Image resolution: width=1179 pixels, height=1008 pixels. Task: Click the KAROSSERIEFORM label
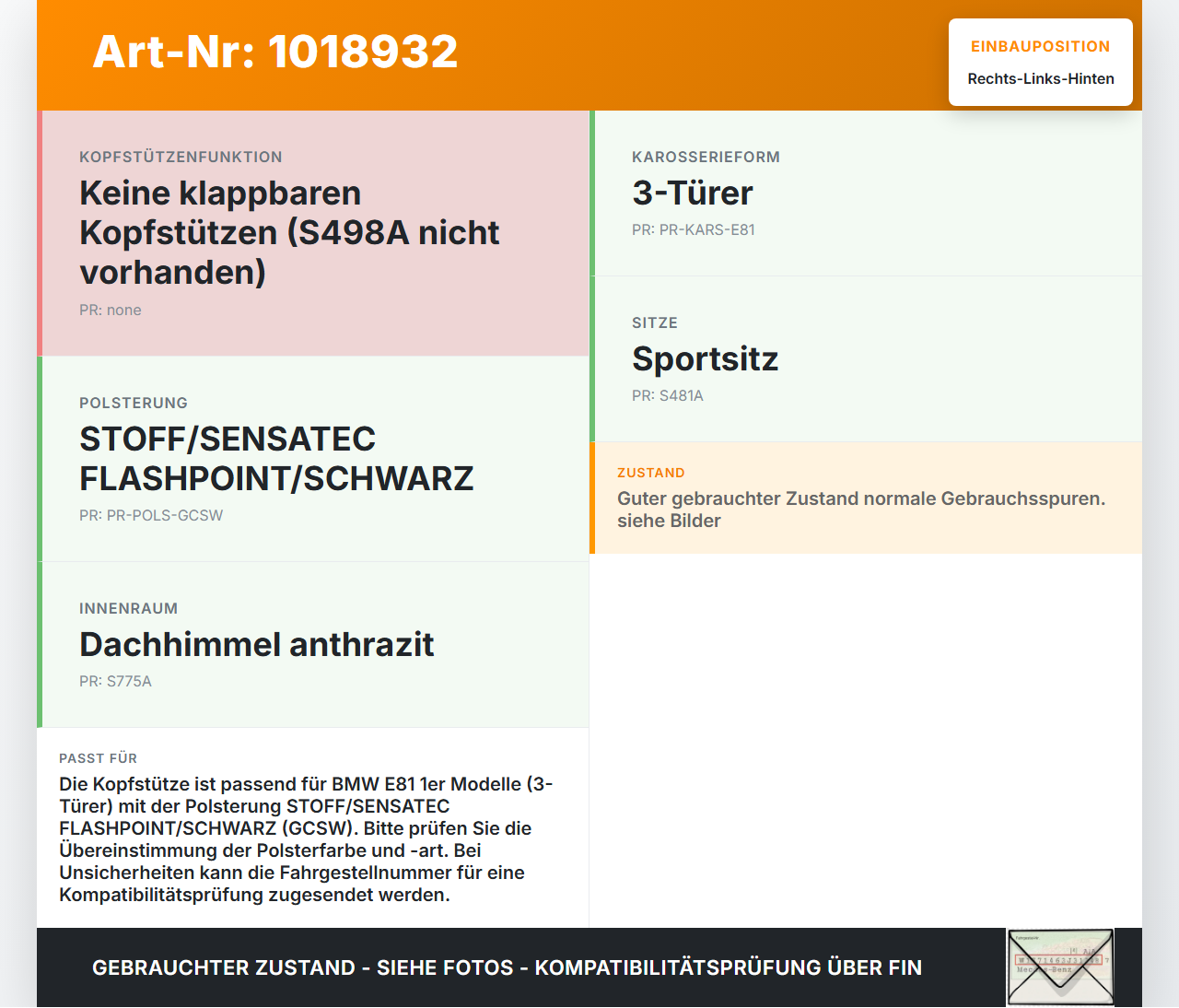pyautogui.click(x=706, y=158)
